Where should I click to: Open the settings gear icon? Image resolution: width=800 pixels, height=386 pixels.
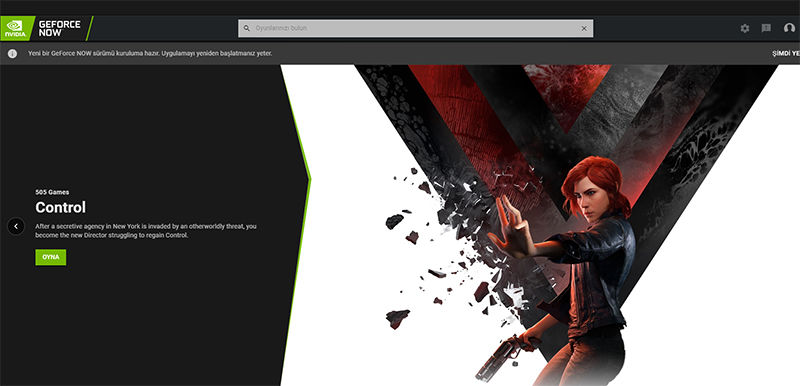coord(745,29)
